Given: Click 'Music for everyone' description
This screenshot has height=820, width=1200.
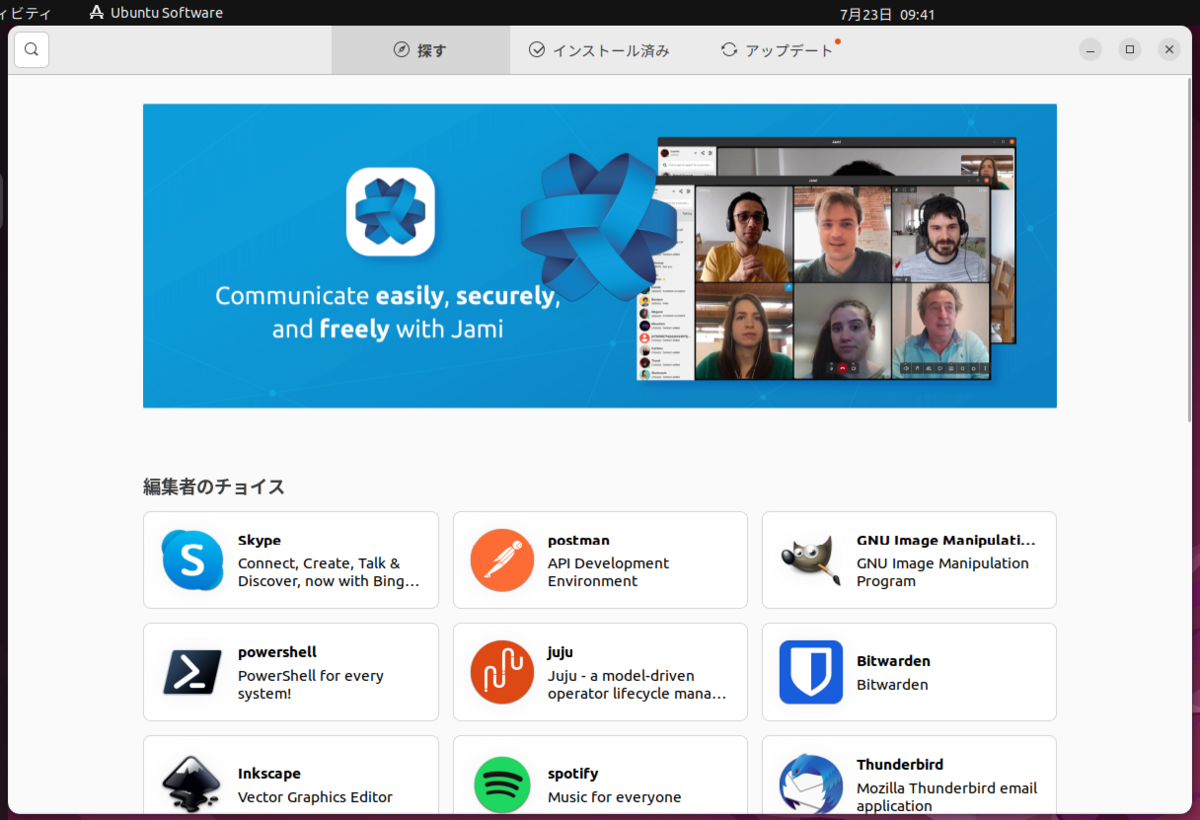Looking at the screenshot, I should [x=614, y=797].
